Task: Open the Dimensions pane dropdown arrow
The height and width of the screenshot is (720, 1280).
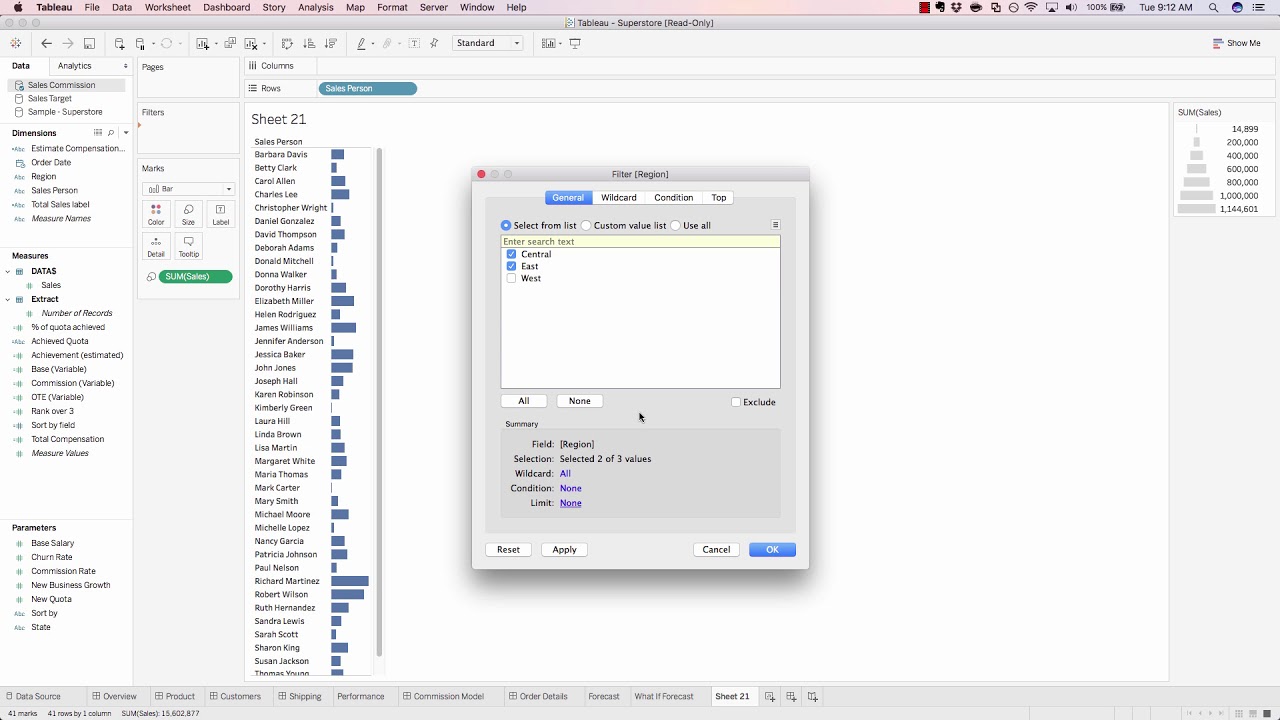Action: point(126,133)
